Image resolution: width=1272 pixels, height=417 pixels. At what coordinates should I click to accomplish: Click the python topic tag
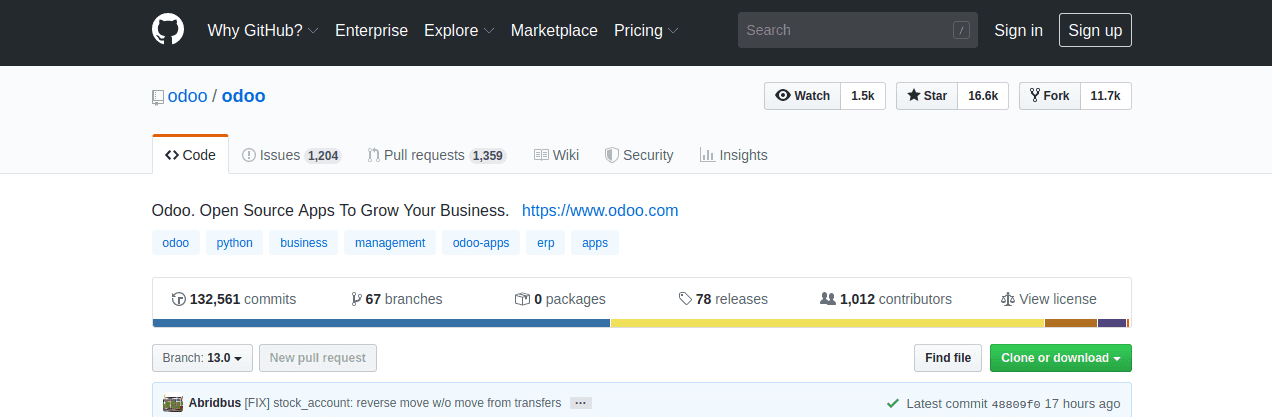tap(235, 243)
